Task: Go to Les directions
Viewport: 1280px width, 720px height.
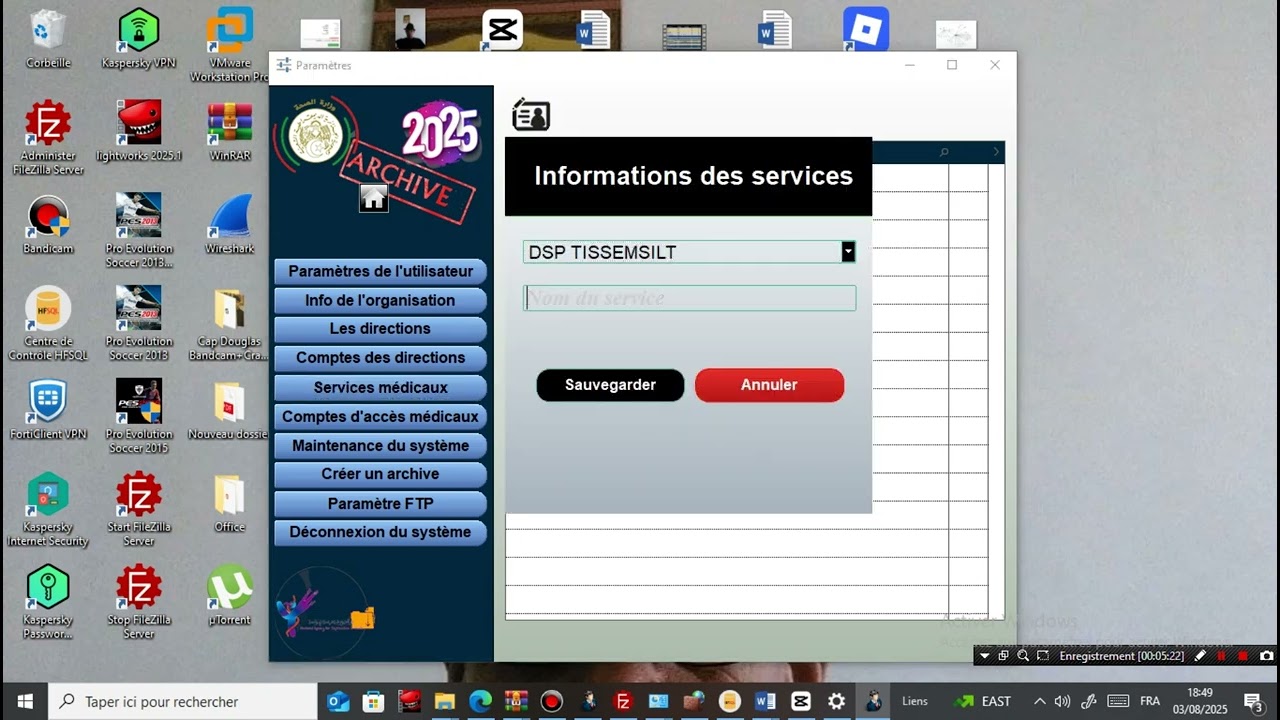Action: click(x=380, y=328)
